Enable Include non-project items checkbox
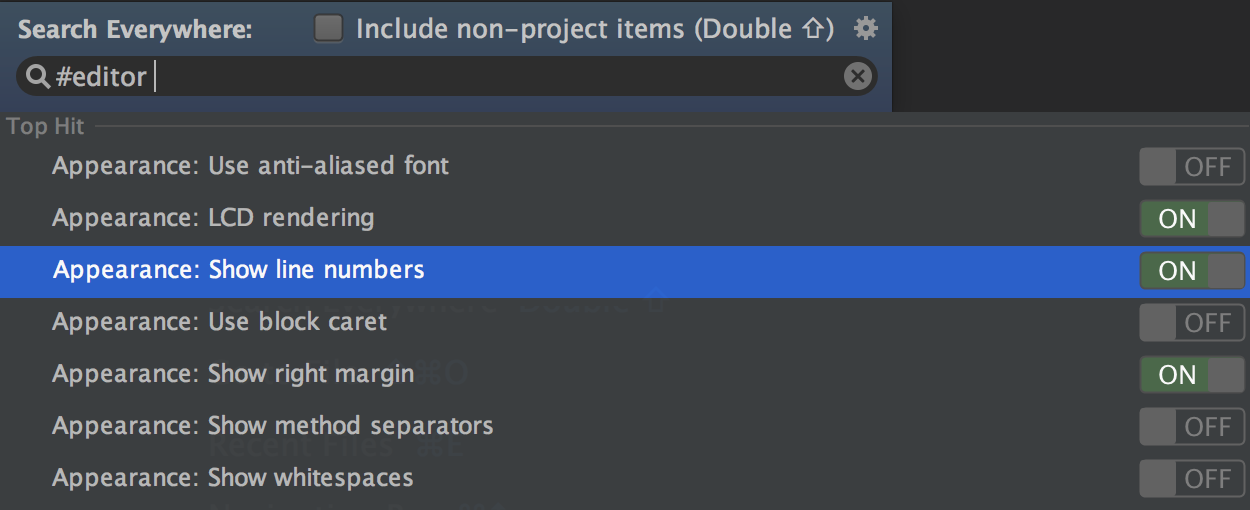The height and width of the screenshot is (510, 1250). coord(328,29)
